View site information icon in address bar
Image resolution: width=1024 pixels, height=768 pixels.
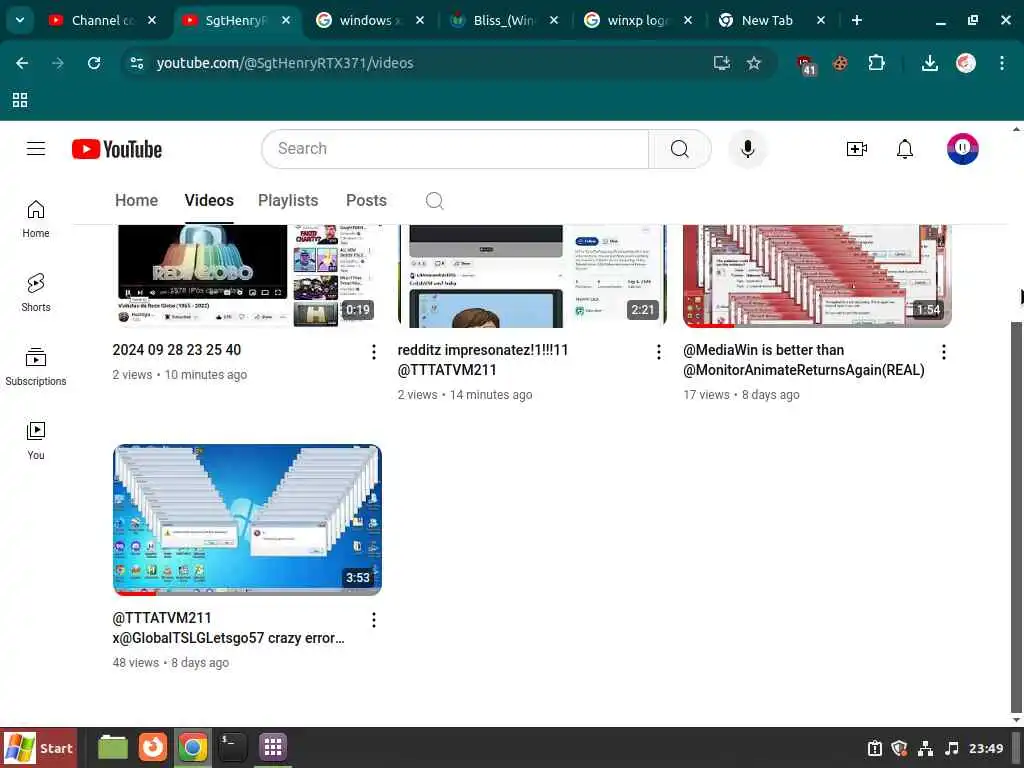(137, 63)
